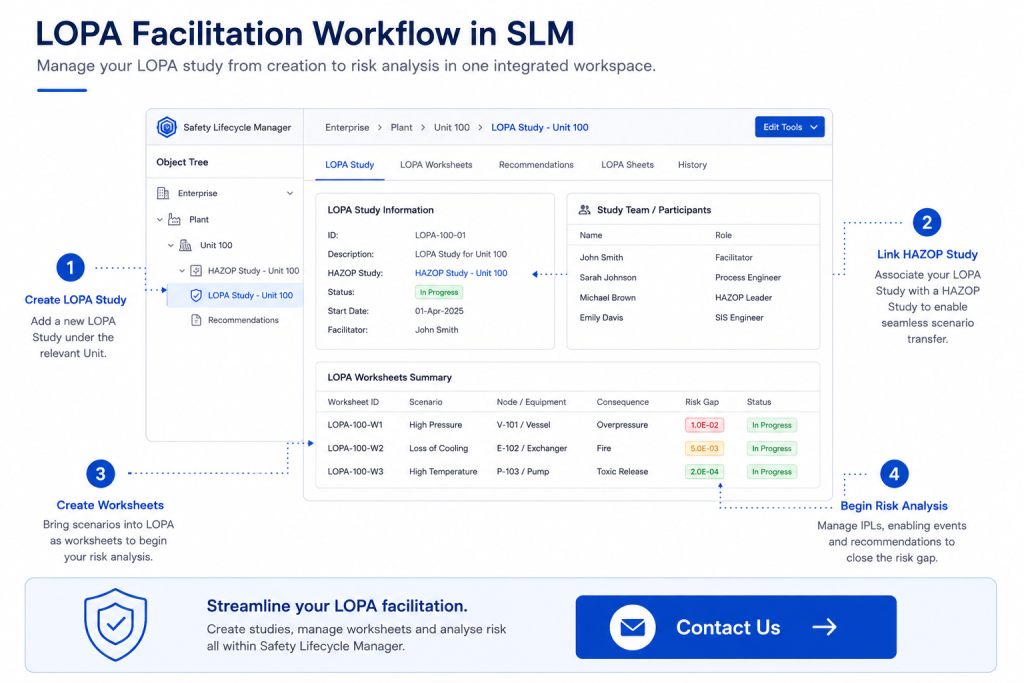The image size is (1024, 683).
Task: Click the Recommendations document icon in tree
Action: [x=196, y=320]
